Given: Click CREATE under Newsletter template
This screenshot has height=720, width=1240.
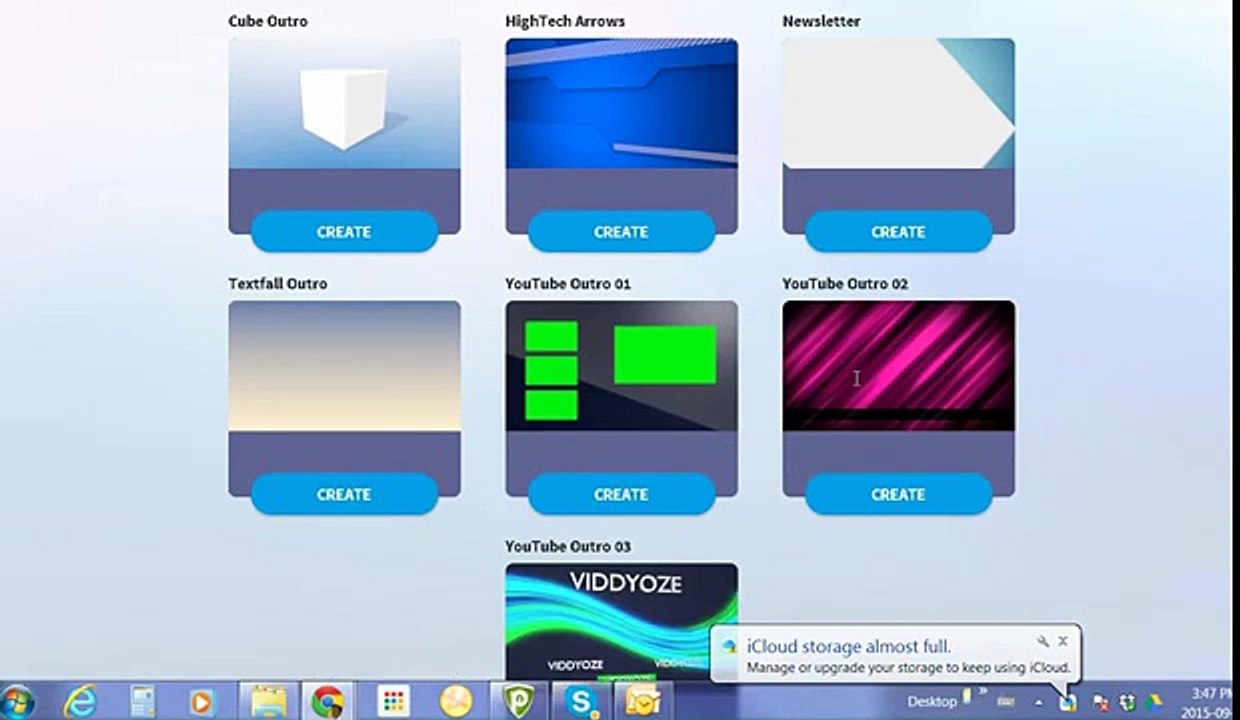Looking at the screenshot, I should 898,232.
